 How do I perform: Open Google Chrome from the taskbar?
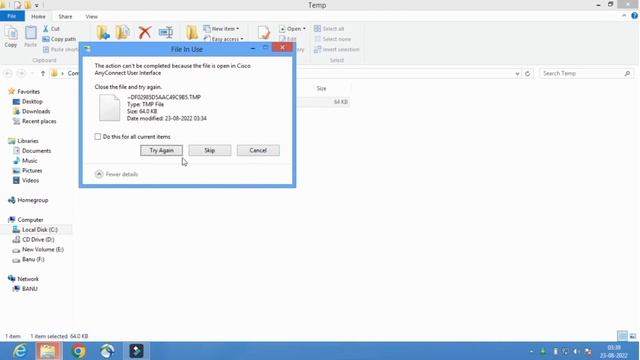78,351
